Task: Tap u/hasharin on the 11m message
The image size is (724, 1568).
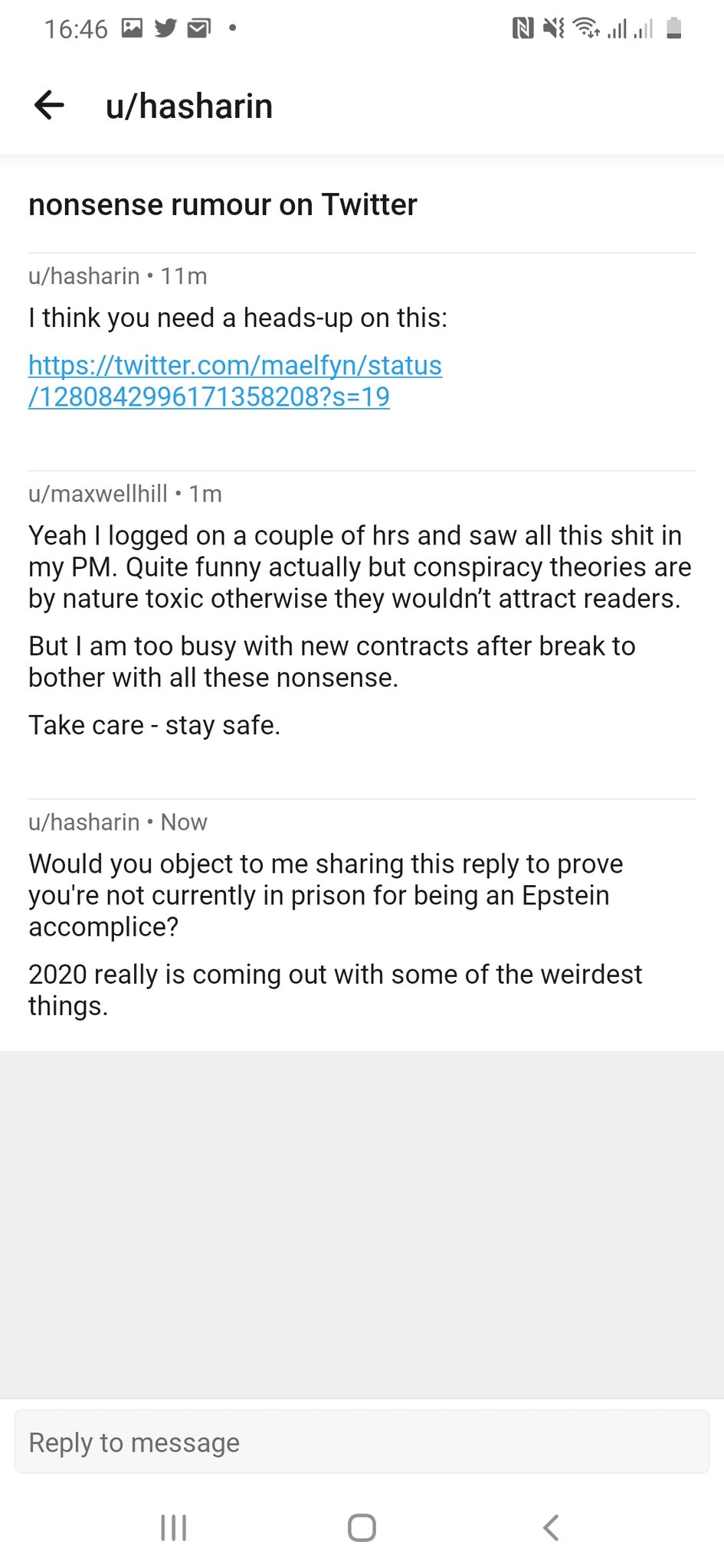Action: (84, 276)
